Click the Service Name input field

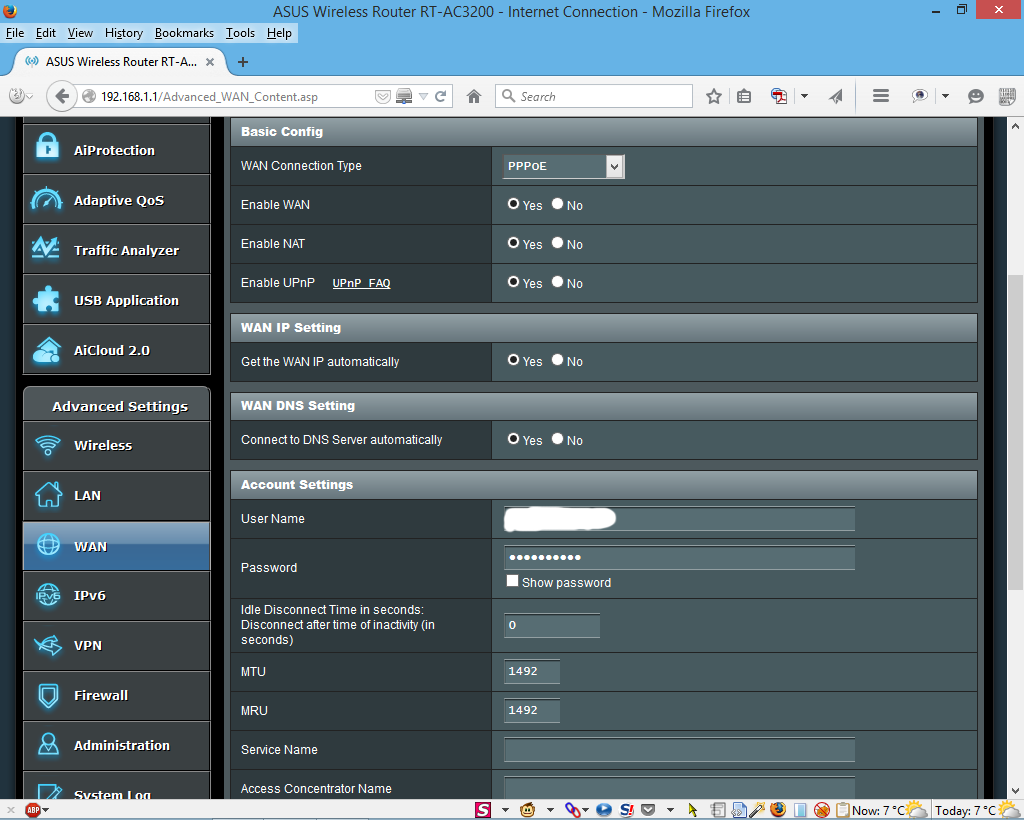point(679,749)
